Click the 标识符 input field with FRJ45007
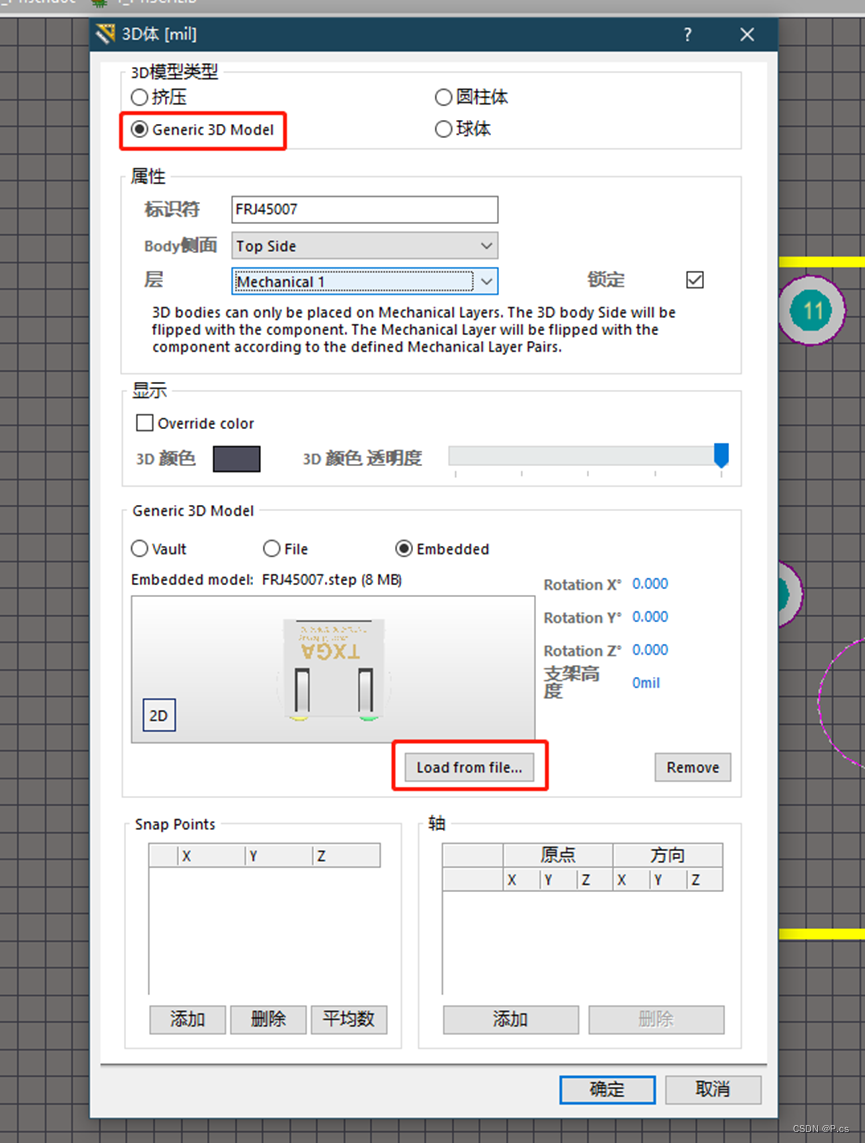Image resolution: width=865 pixels, height=1143 pixels. pos(364,209)
